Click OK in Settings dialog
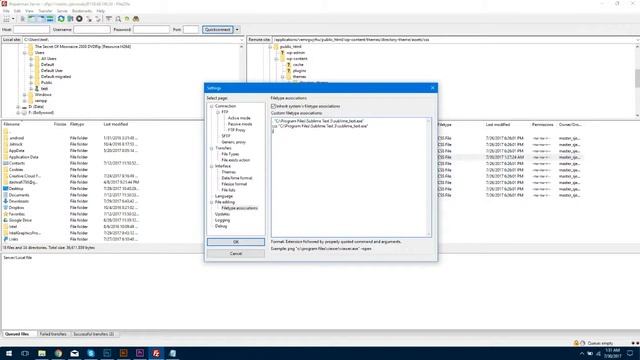 click(x=236, y=242)
